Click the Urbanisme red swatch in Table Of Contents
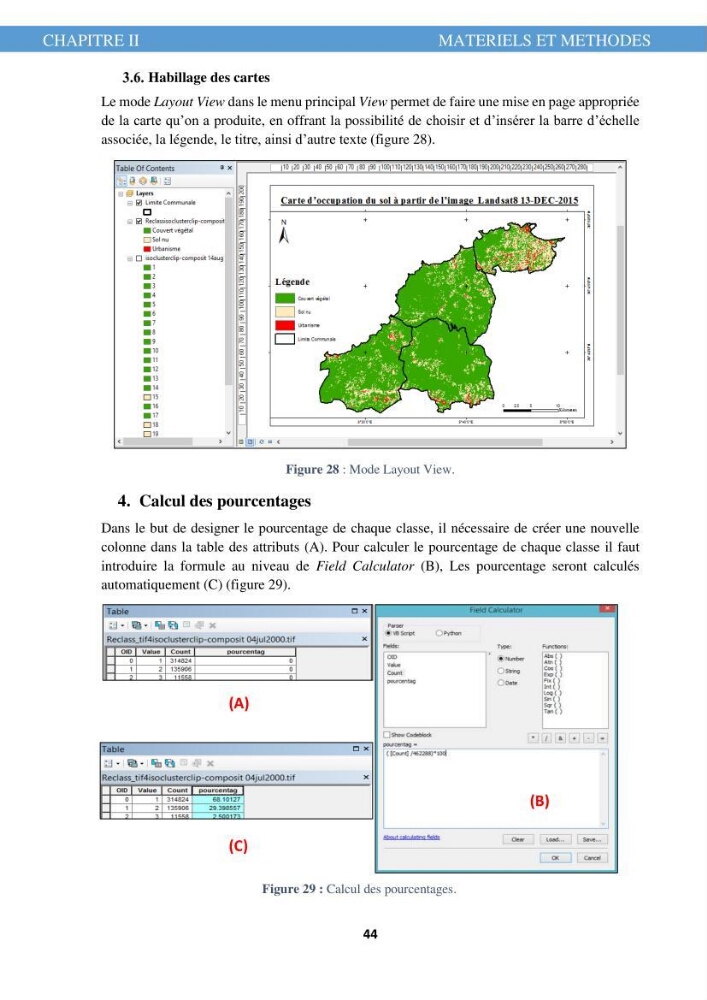 coord(147,249)
